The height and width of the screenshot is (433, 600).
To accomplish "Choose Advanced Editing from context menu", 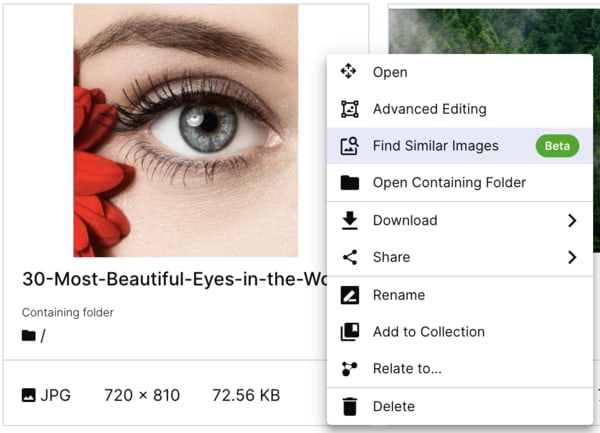I will pyautogui.click(x=460, y=109).
